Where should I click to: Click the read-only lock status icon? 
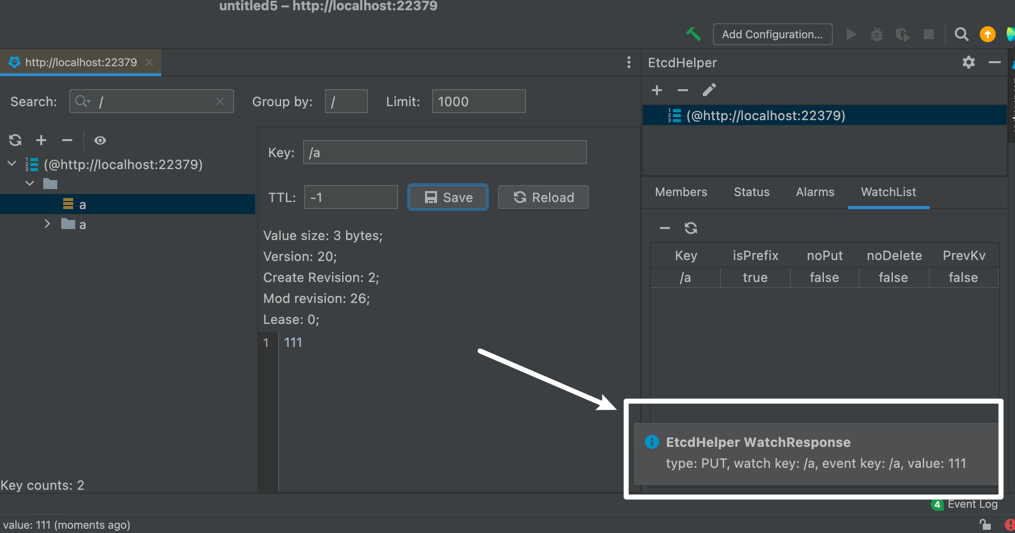point(985,525)
